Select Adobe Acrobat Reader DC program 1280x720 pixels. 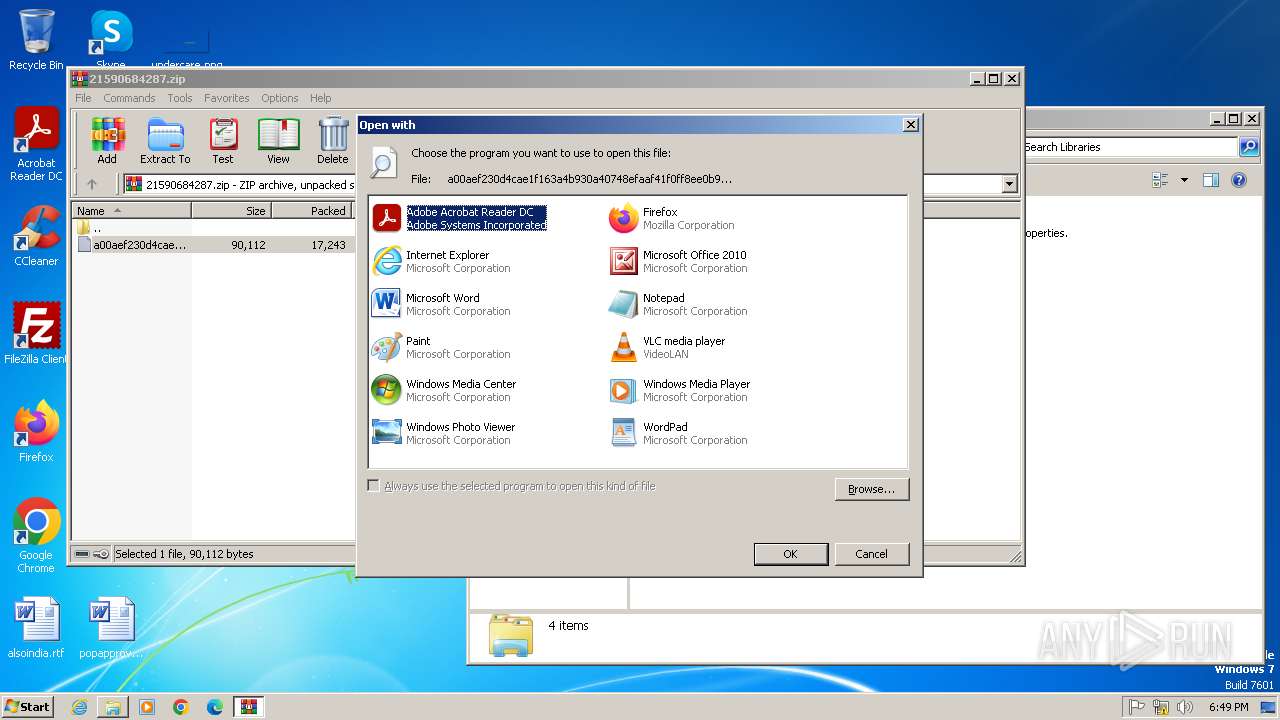[x=460, y=218]
